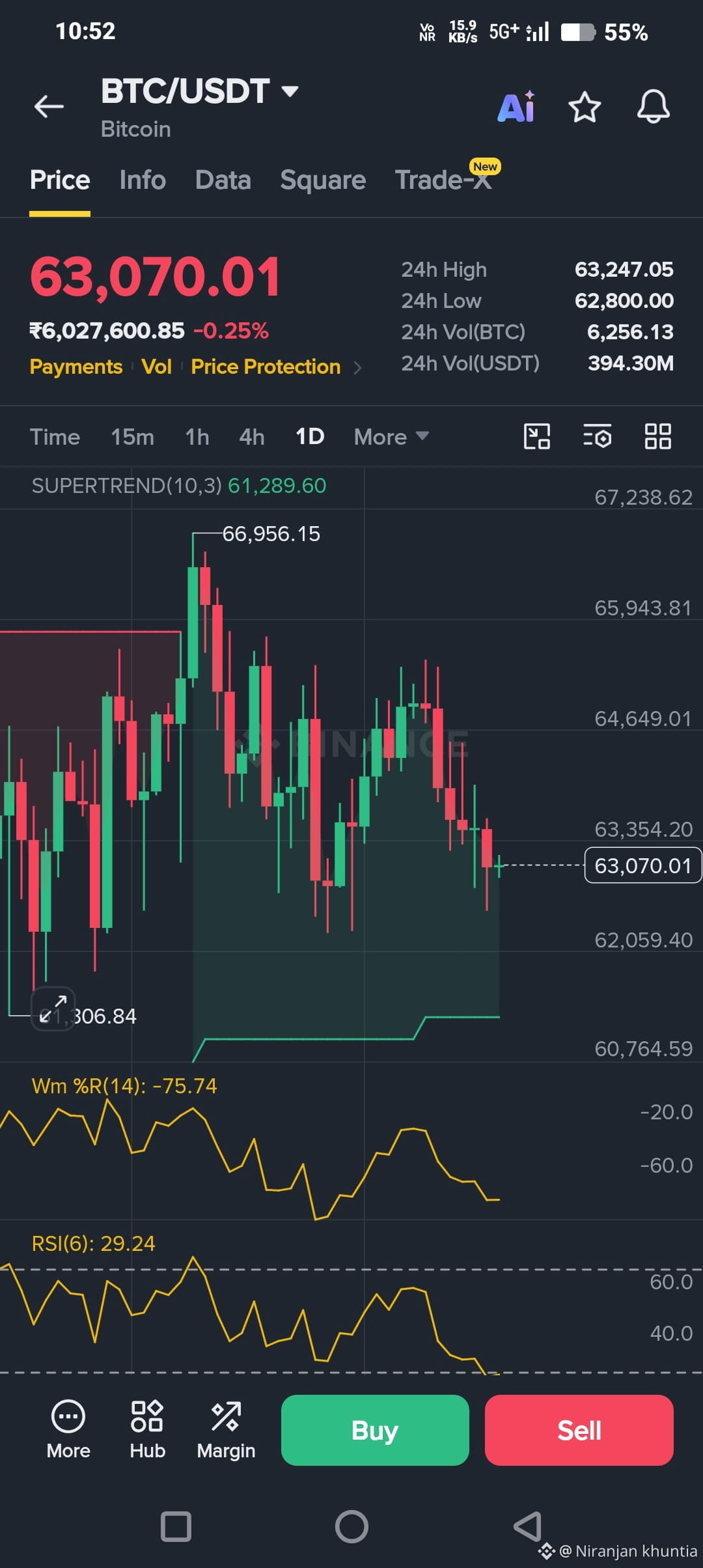Tap the 66,956.15 high marker
703x1568 pixels.
271,534
